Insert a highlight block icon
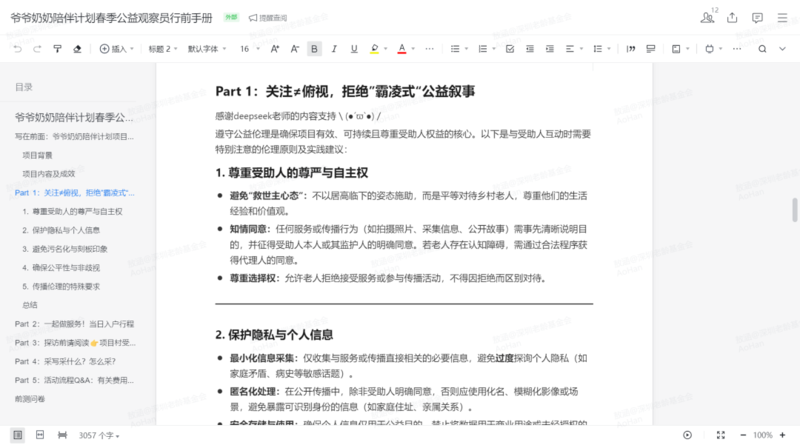 651,49
